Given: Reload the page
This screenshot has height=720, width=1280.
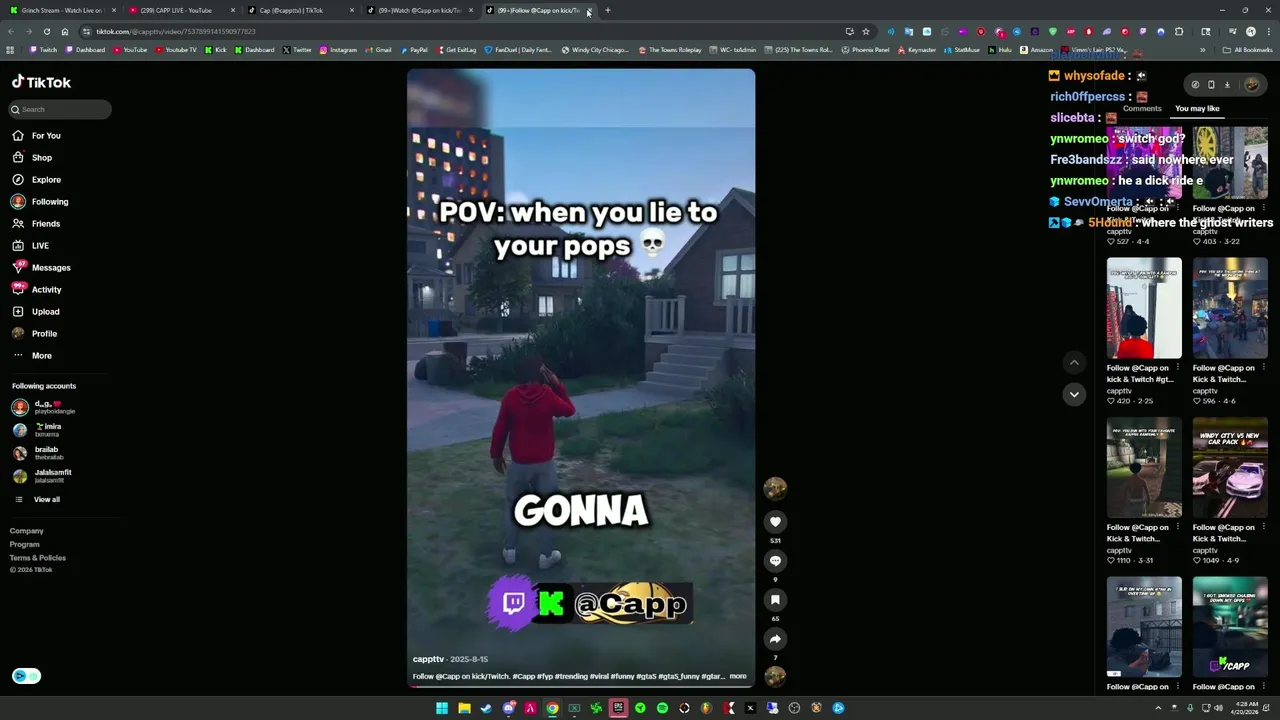Looking at the screenshot, I should coord(47,31).
